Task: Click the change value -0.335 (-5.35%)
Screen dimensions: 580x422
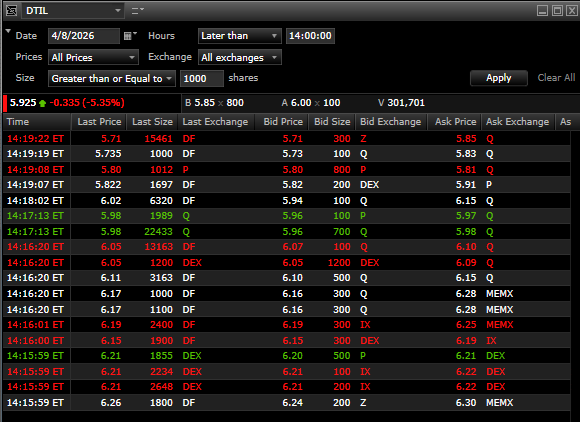Action: 87,103
